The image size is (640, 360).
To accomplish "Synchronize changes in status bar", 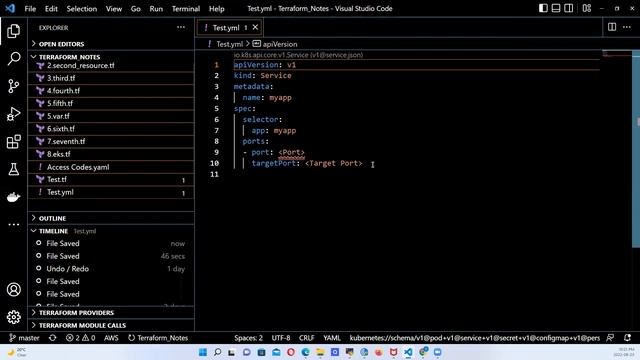I will (53, 338).
